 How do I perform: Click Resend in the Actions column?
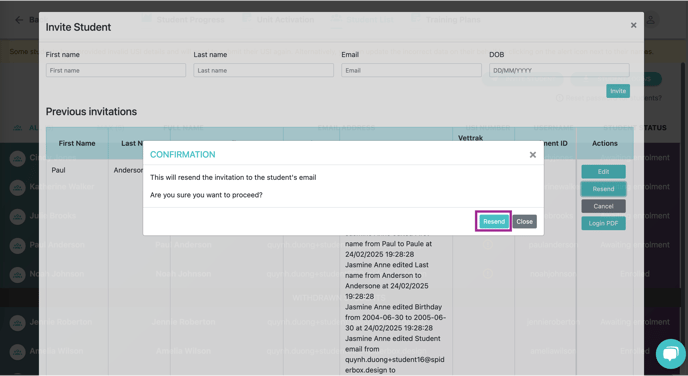pyautogui.click(x=603, y=189)
